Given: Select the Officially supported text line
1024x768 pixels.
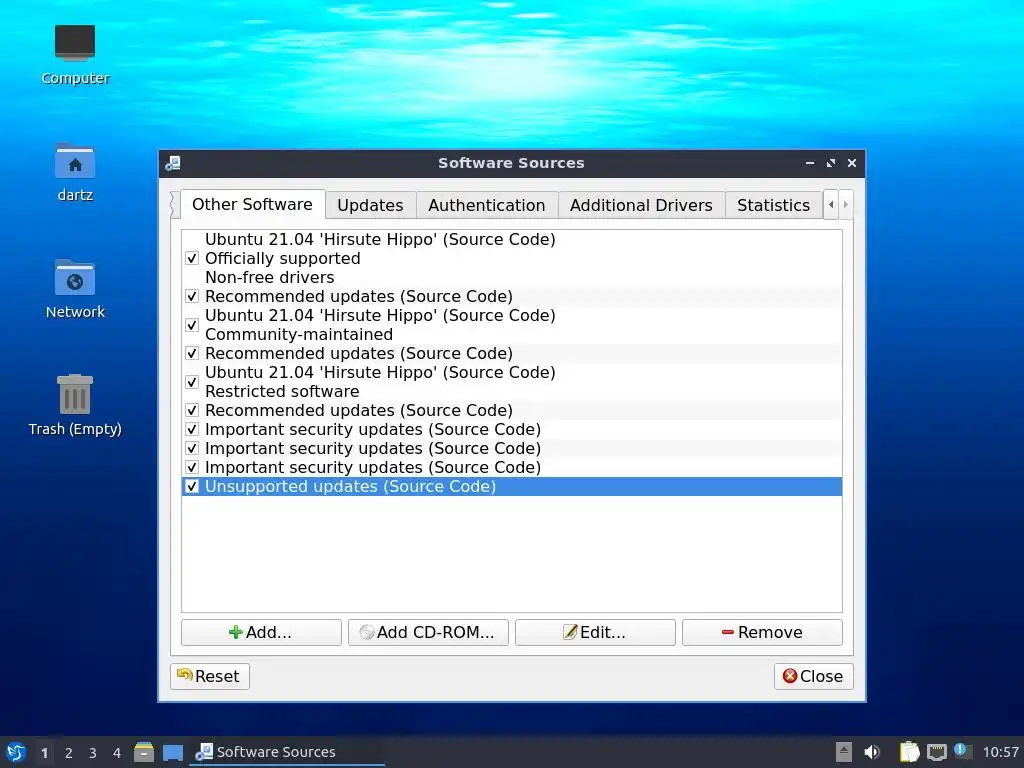Looking at the screenshot, I should [283, 259].
